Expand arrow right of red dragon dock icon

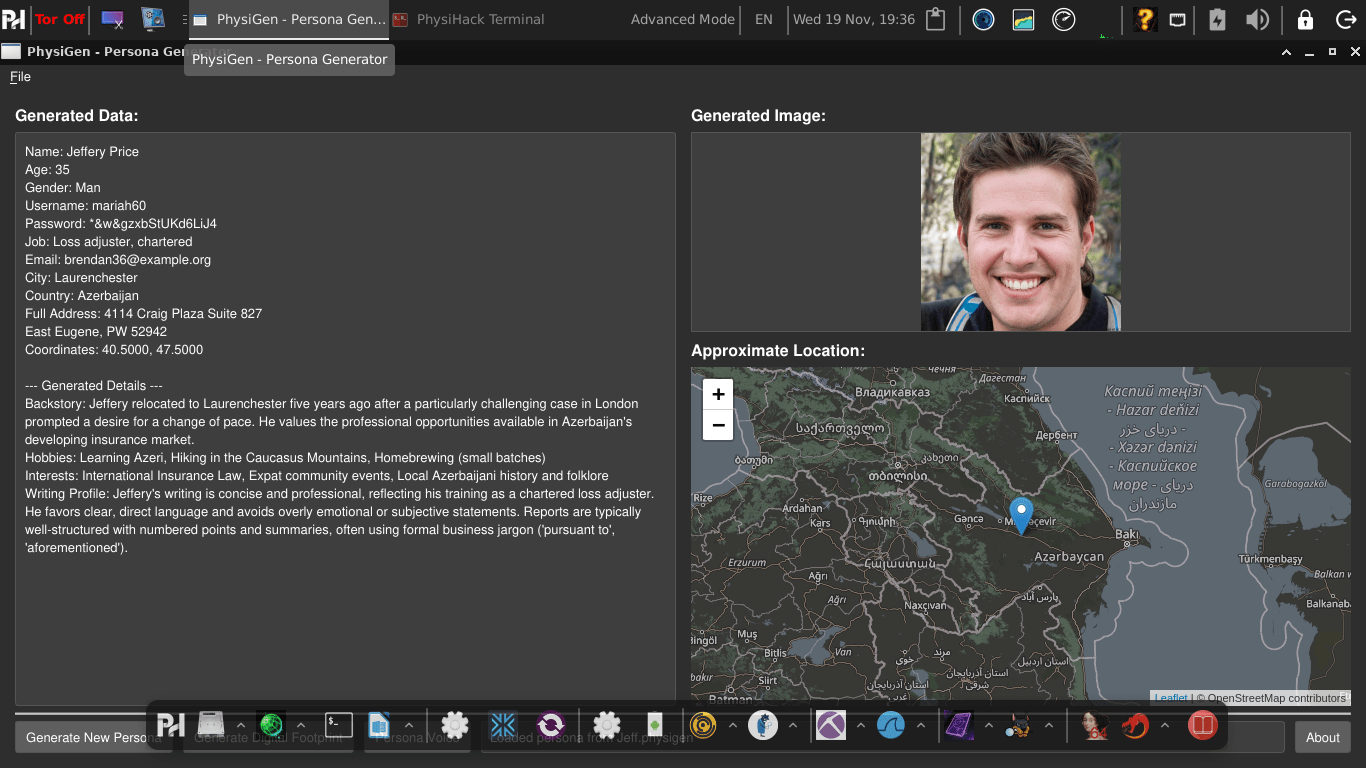pyautogui.click(x=1165, y=725)
